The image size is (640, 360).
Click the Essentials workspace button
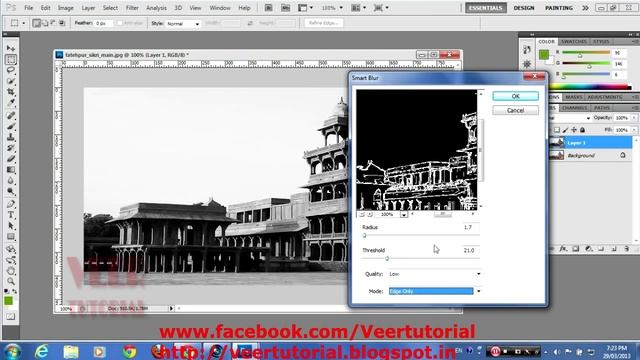click(x=486, y=8)
